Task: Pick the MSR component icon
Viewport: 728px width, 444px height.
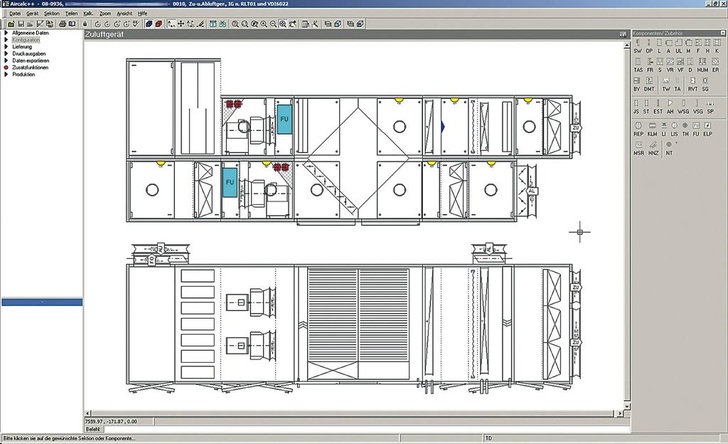Action: tap(638, 151)
